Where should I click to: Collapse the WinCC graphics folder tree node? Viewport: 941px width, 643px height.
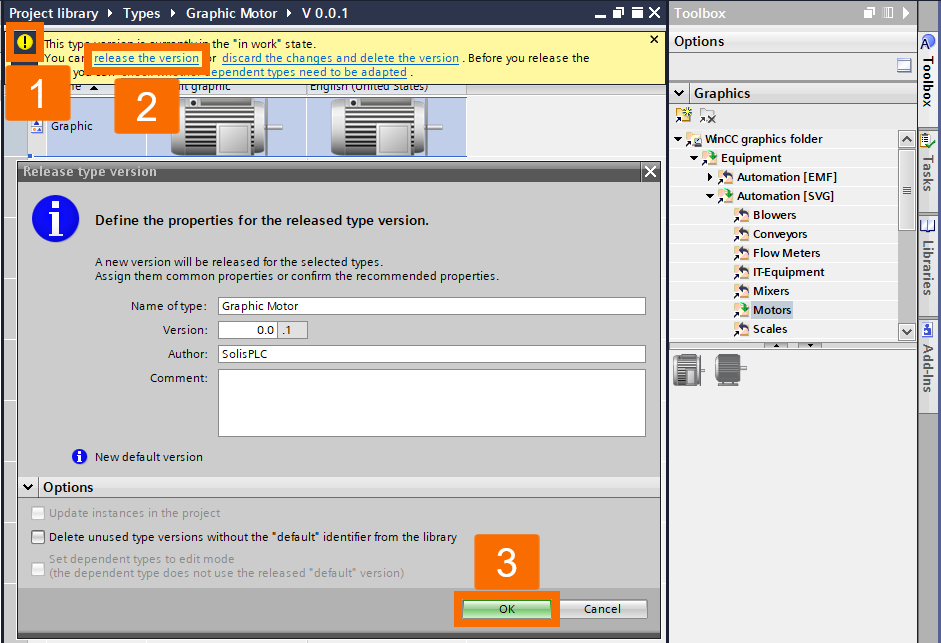pyautogui.click(x=678, y=138)
